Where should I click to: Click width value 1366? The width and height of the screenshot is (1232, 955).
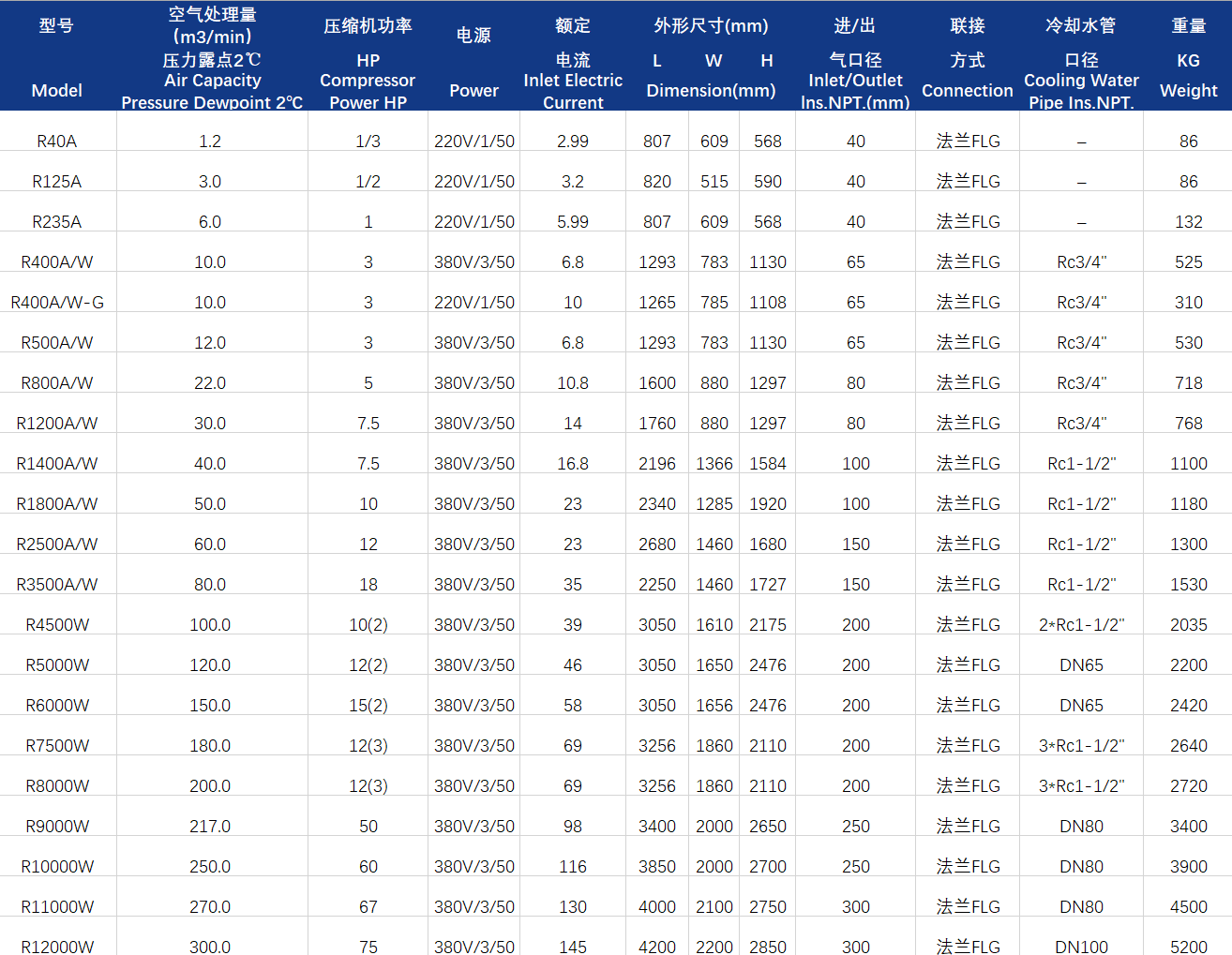coord(714,464)
